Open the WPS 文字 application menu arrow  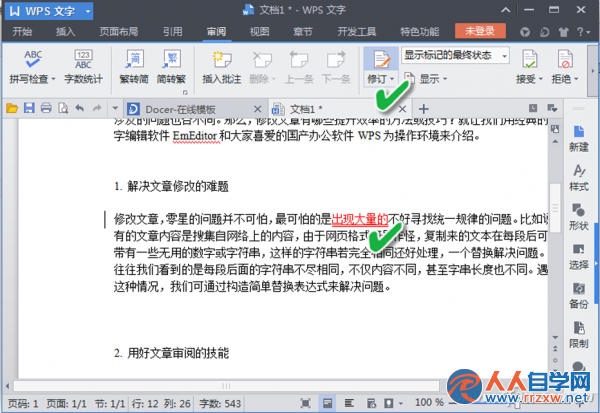pos(88,11)
